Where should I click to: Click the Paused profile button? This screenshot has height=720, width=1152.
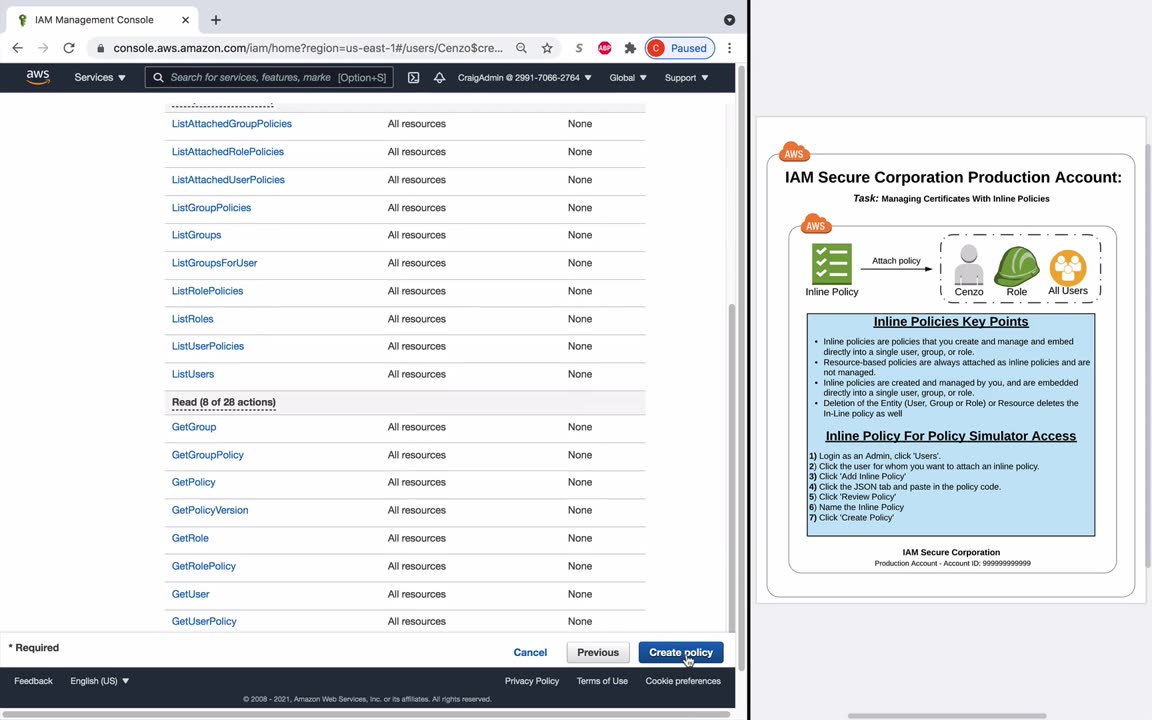tap(680, 48)
